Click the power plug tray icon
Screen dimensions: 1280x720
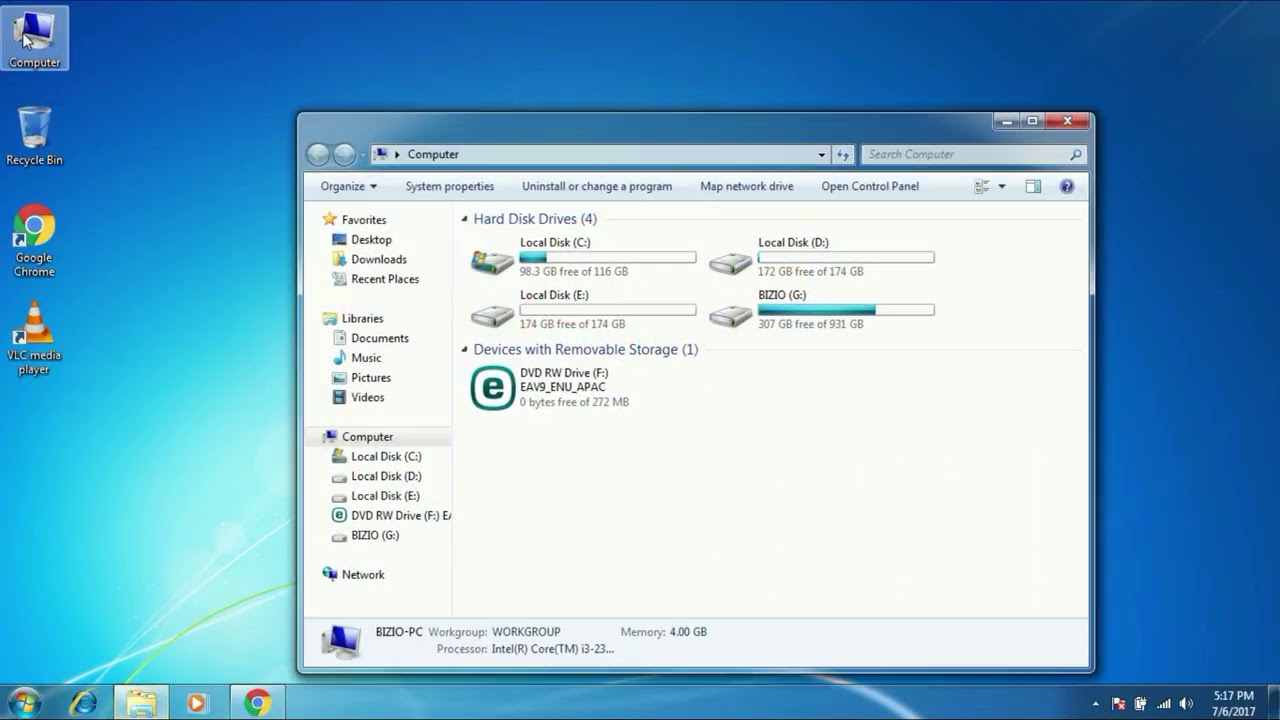tap(1141, 704)
